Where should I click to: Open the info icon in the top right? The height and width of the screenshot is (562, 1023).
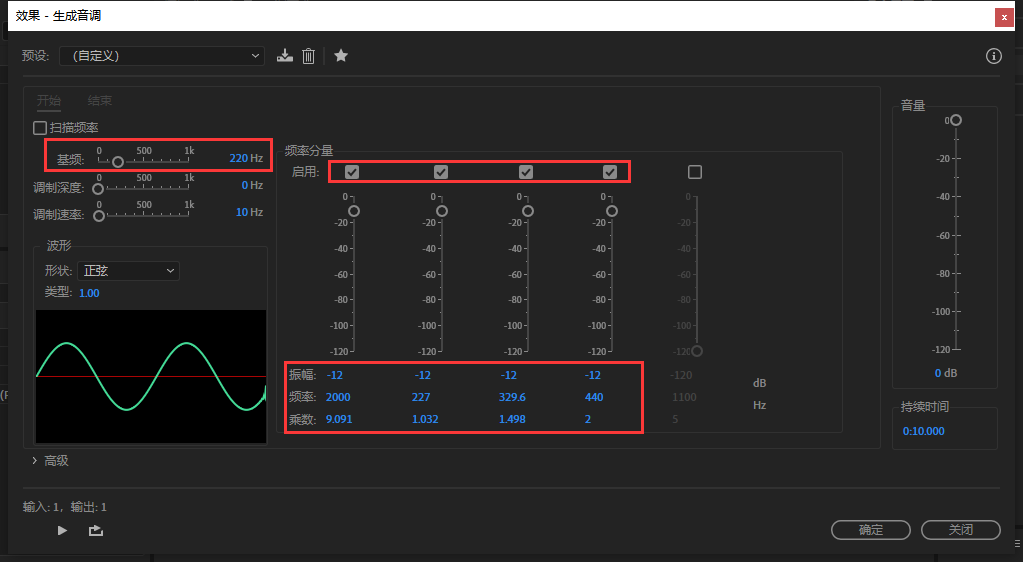point(993,56)
